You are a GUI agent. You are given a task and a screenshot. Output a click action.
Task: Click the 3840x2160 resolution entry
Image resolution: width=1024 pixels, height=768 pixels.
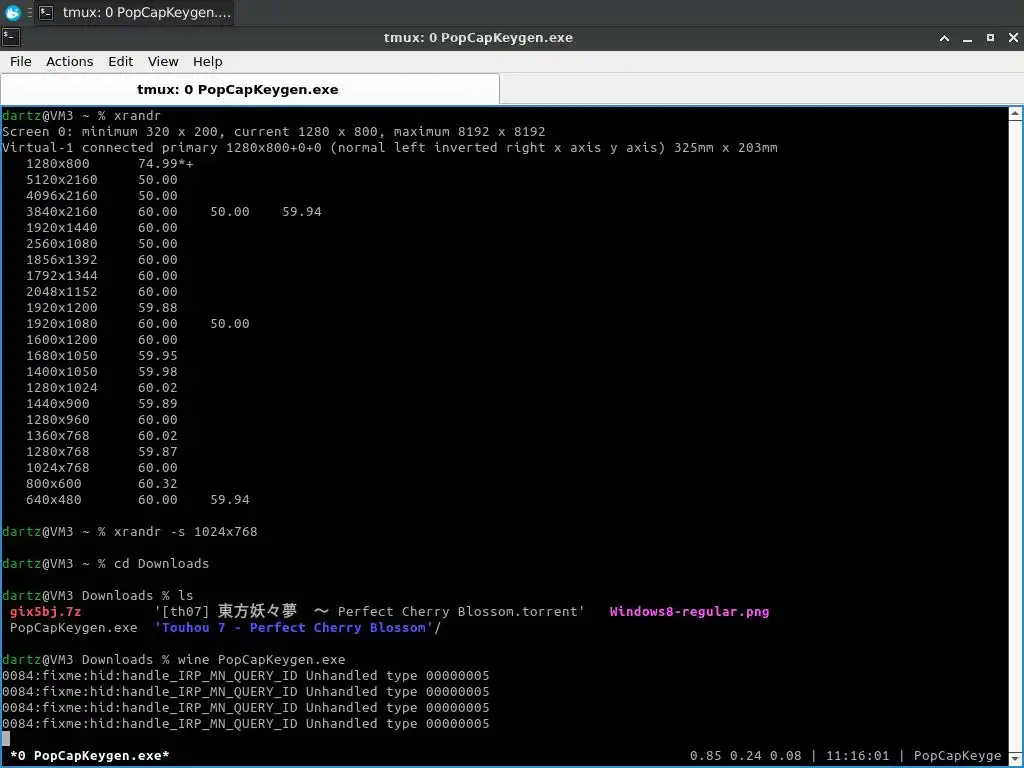pyautogui.click(x=61, y=212)
